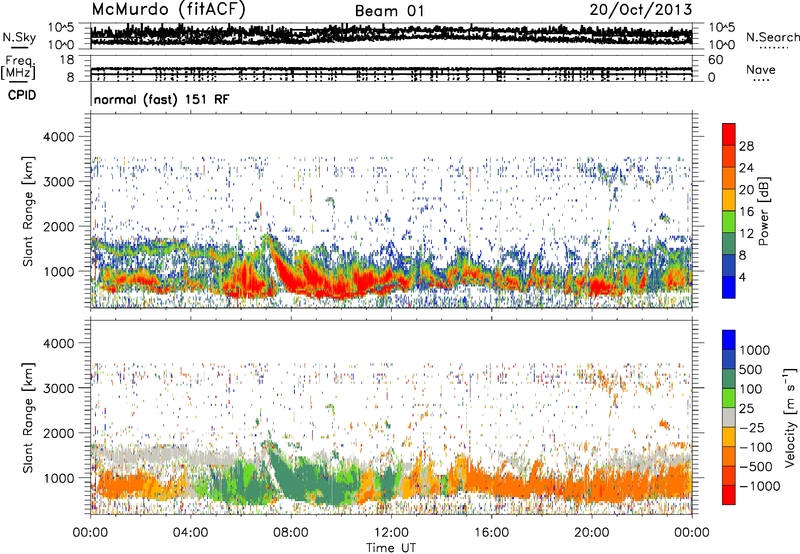Viewport: 800px width, 554px height.
Task: Click the '16:00' time axis tick label
Action: 491,533
